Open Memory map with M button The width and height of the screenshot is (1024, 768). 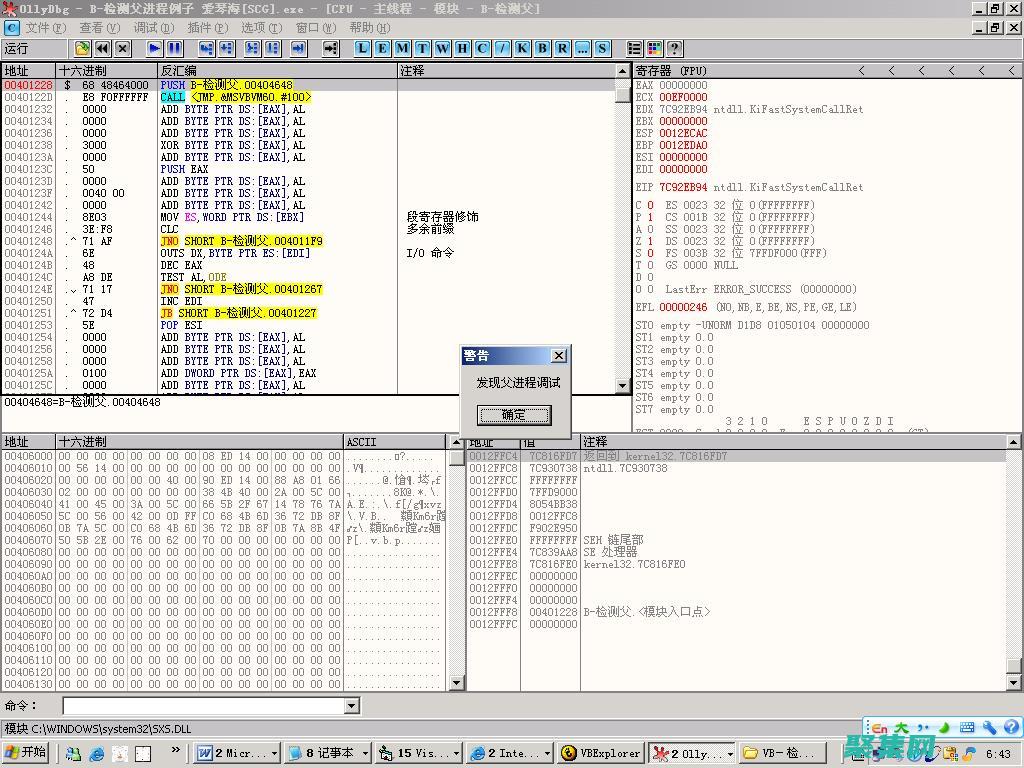point(402,48)
